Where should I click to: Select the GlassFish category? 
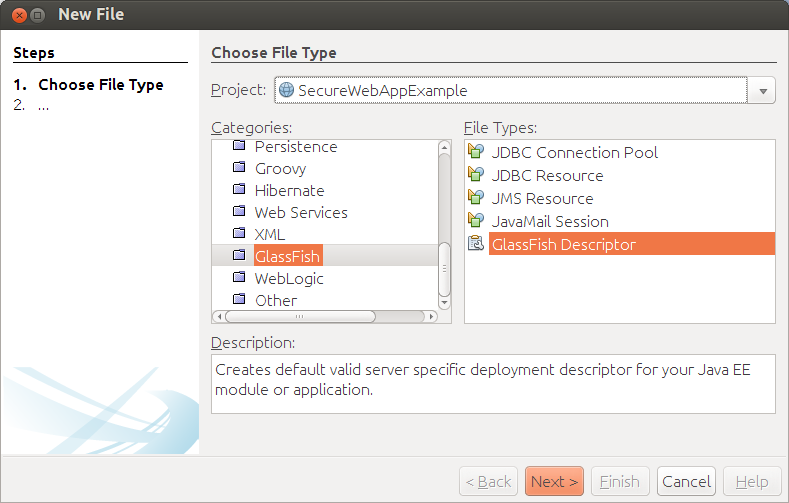point(288,257)
